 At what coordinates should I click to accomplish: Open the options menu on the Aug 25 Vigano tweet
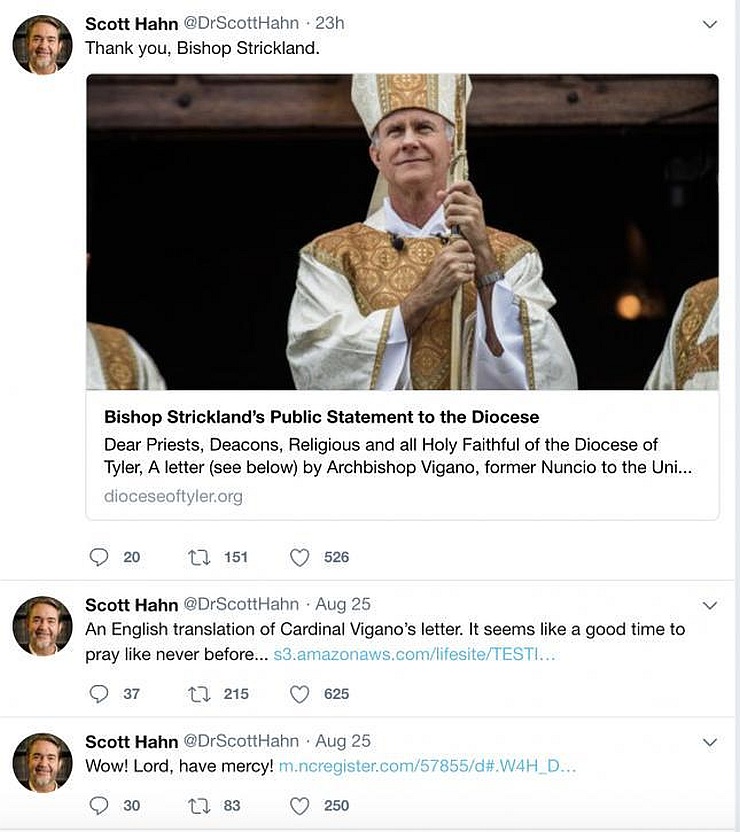click(709, 605)
